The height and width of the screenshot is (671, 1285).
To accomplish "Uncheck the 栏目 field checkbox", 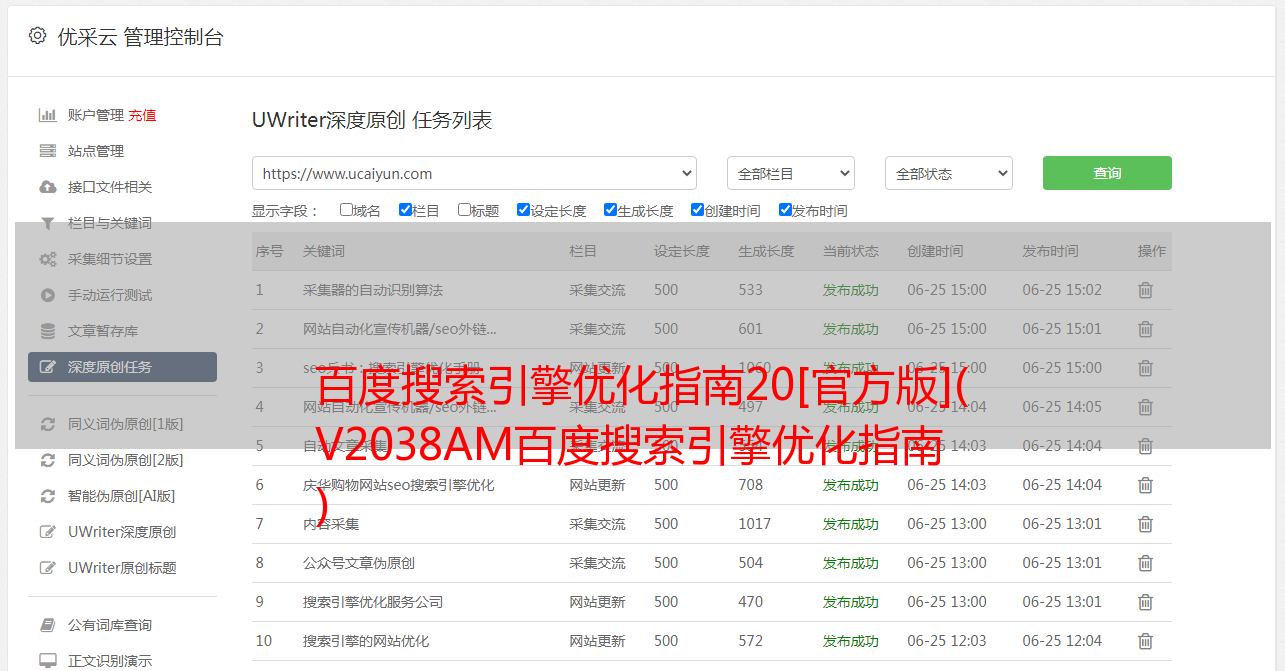I will [x=405, y=210].
